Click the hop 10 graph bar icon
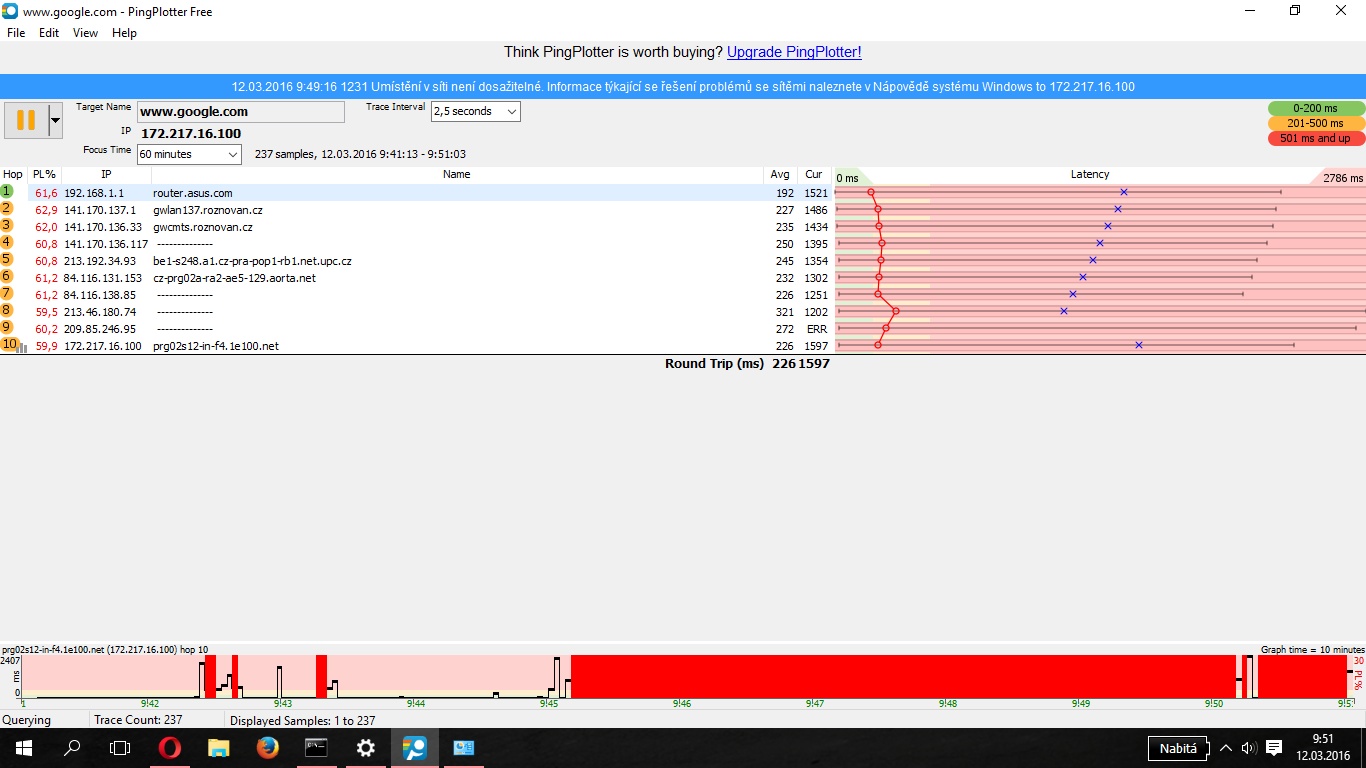1366x768 pixels. click(x=22, y=346)
